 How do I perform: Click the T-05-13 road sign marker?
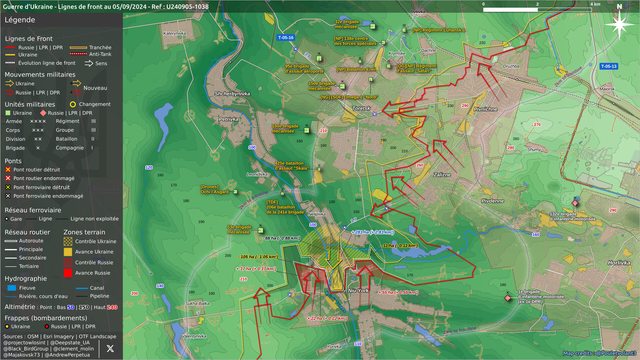click(608, 66)
